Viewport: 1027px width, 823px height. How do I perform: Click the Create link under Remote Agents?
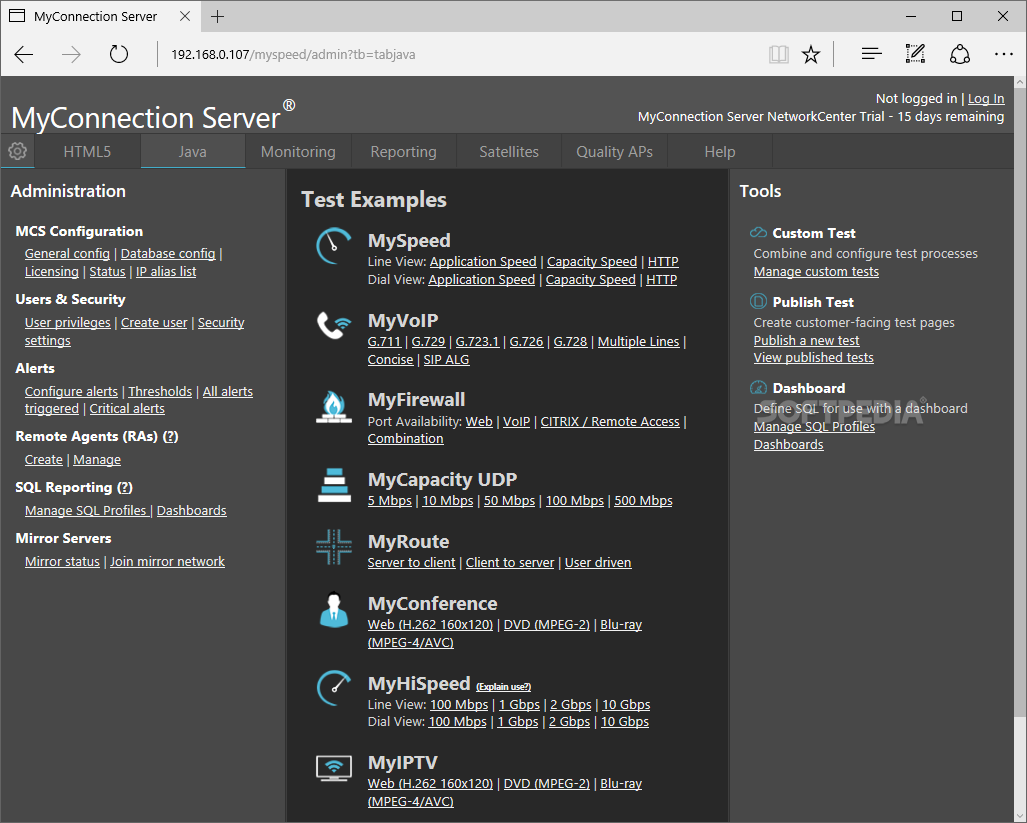44,459
